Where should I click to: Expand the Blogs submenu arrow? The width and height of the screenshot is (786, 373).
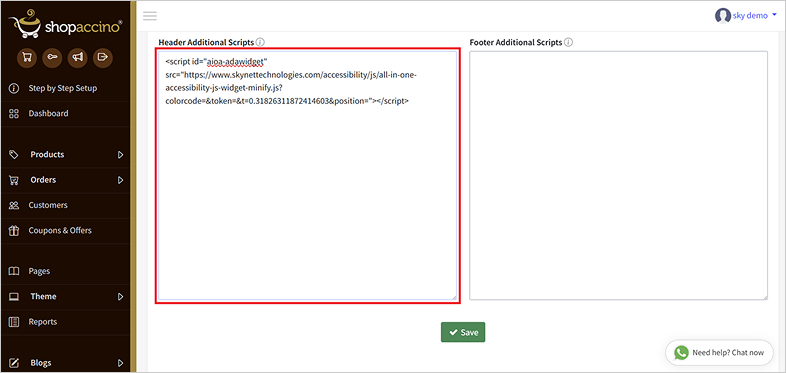coord(120,363)
